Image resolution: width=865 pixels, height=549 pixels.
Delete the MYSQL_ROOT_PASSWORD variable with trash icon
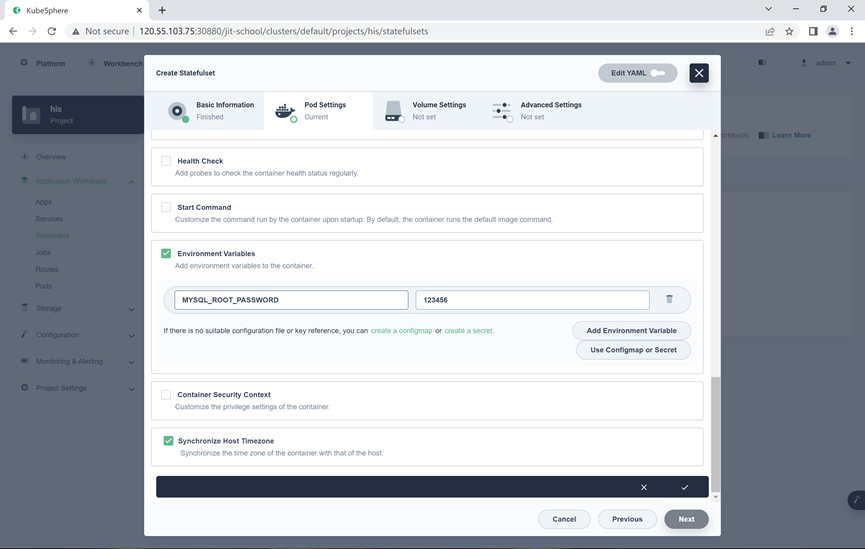coord(669,299)
